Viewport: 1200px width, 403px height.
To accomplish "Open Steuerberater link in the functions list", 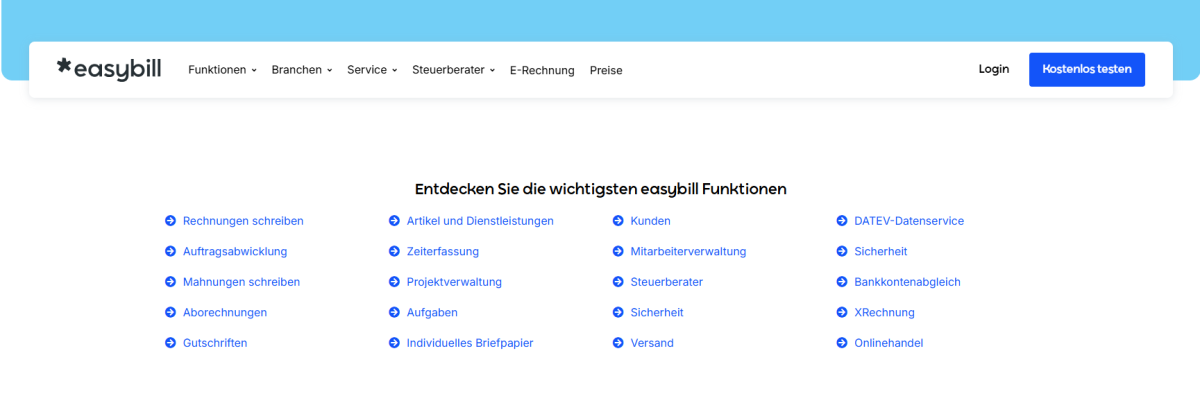I will pyautogui.click(x=667, y=282).
